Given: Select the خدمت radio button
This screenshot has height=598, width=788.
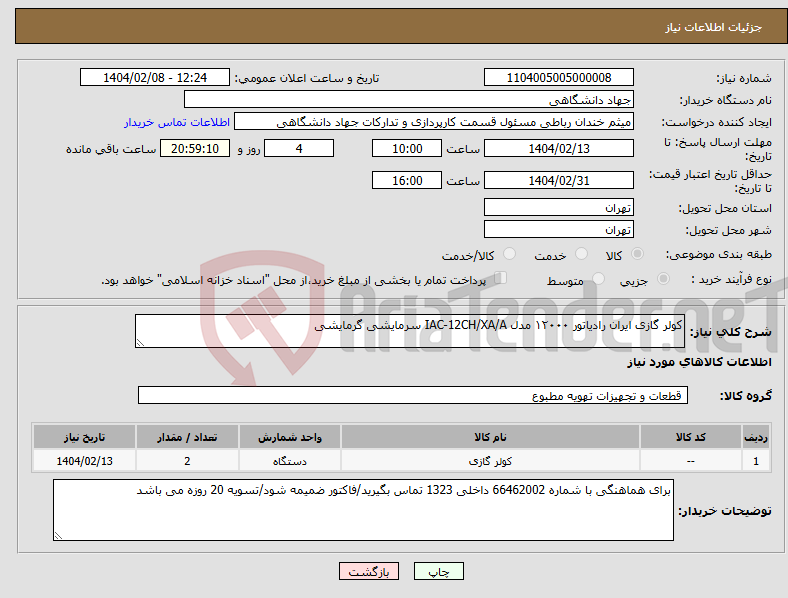Looking at the screenshot, I should [581, 254].
